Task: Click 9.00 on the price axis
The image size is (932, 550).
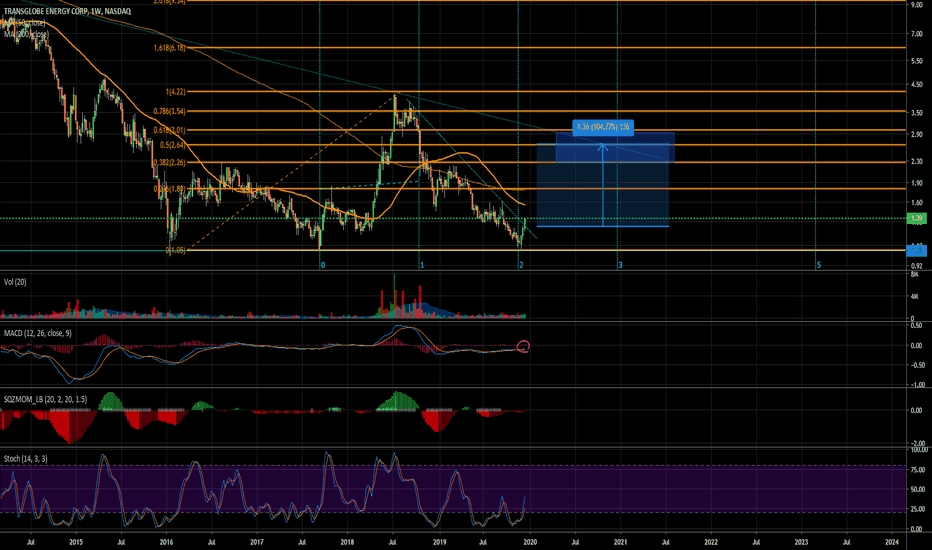Action: click(917, 5)
